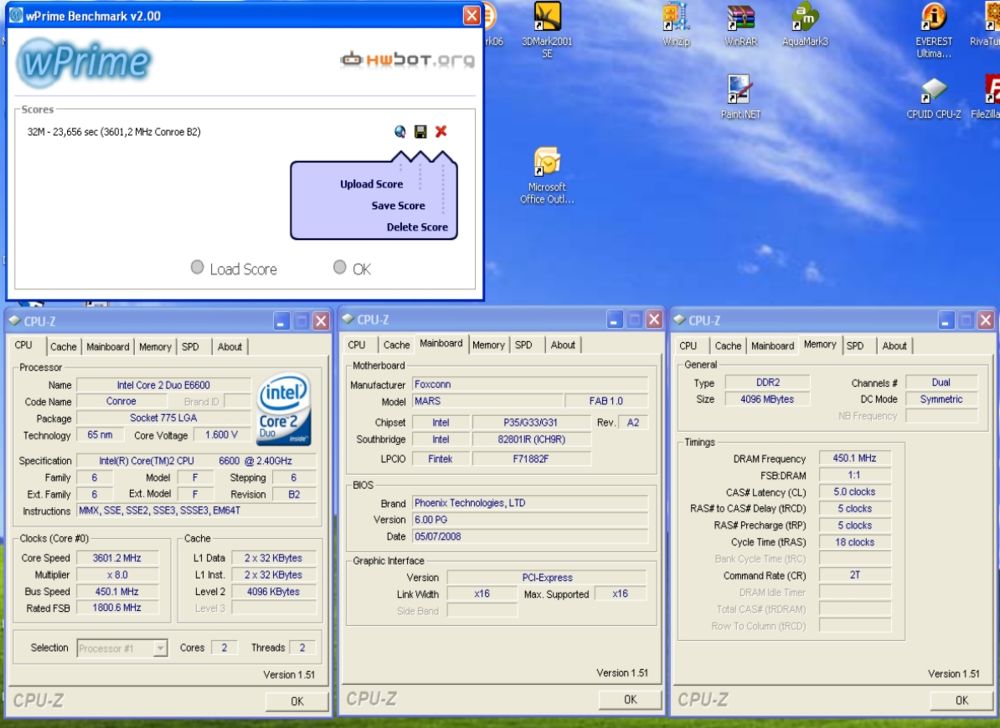Screen dimensions: 1000x728
Task: Open the 3DMark2001 SE desktop shortcut
Action: point(547,30)
